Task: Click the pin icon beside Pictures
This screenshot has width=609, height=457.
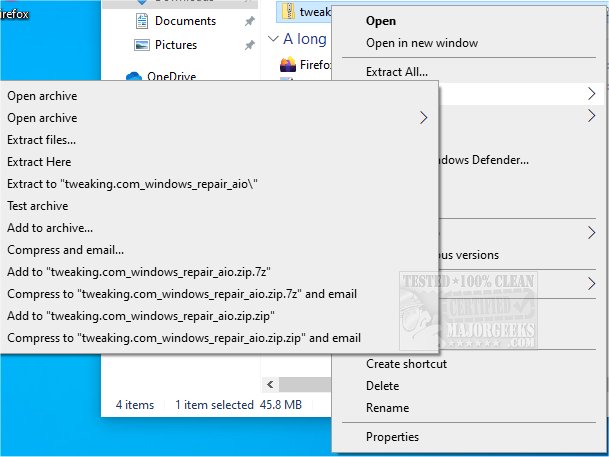Action: tap(249, 45)
